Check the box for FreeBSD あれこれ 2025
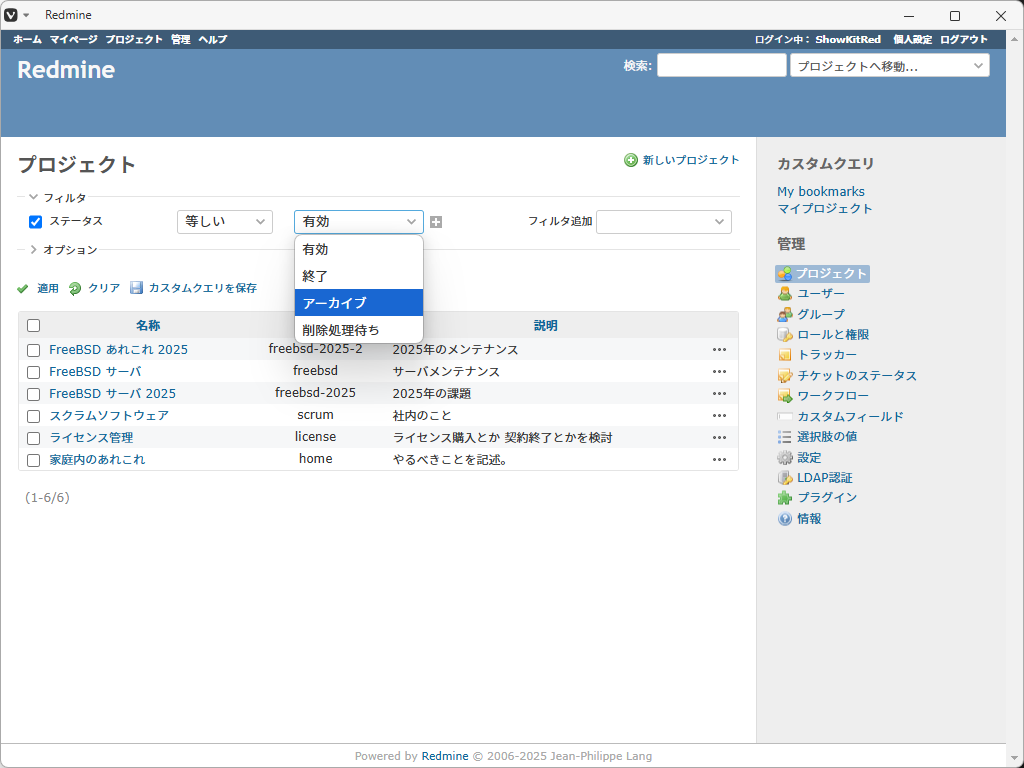This screenshot has height=768, width=1024. [x=33, y=350]
